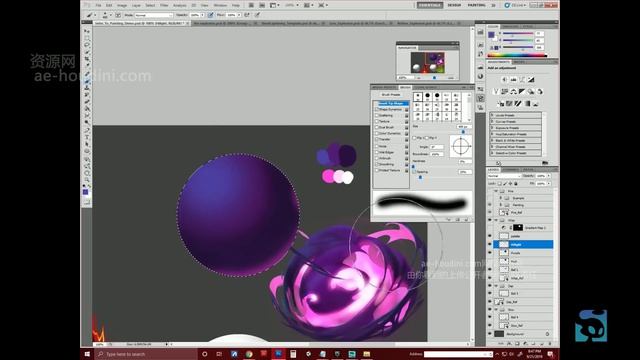Select the Move tool
This screenshot has width=640, height=360.
click(x=87, y=31)
